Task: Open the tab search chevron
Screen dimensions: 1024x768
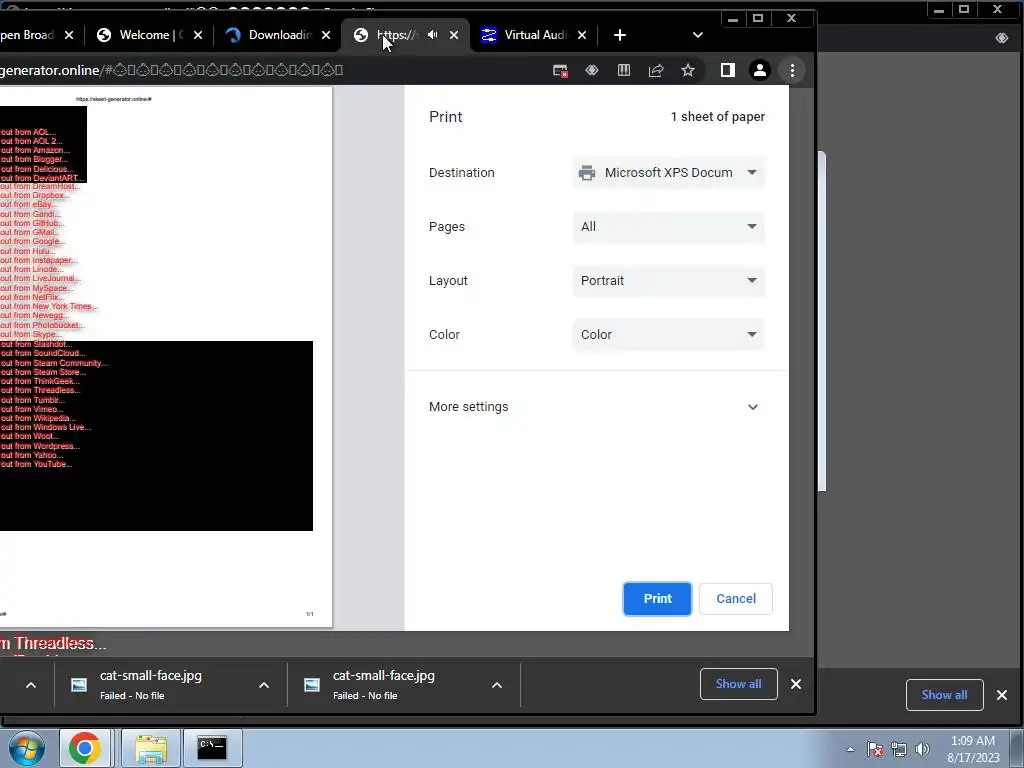Action: (697, 35)
